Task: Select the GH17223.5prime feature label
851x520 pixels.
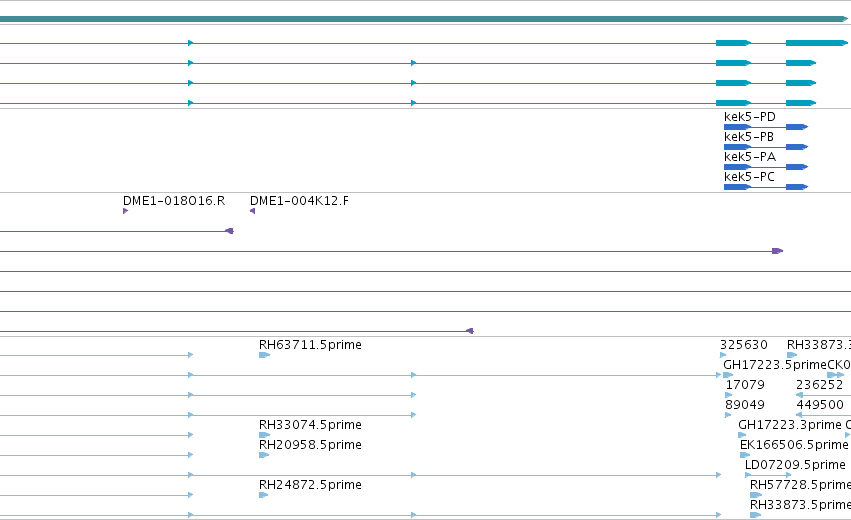Action: pos(775,365)
